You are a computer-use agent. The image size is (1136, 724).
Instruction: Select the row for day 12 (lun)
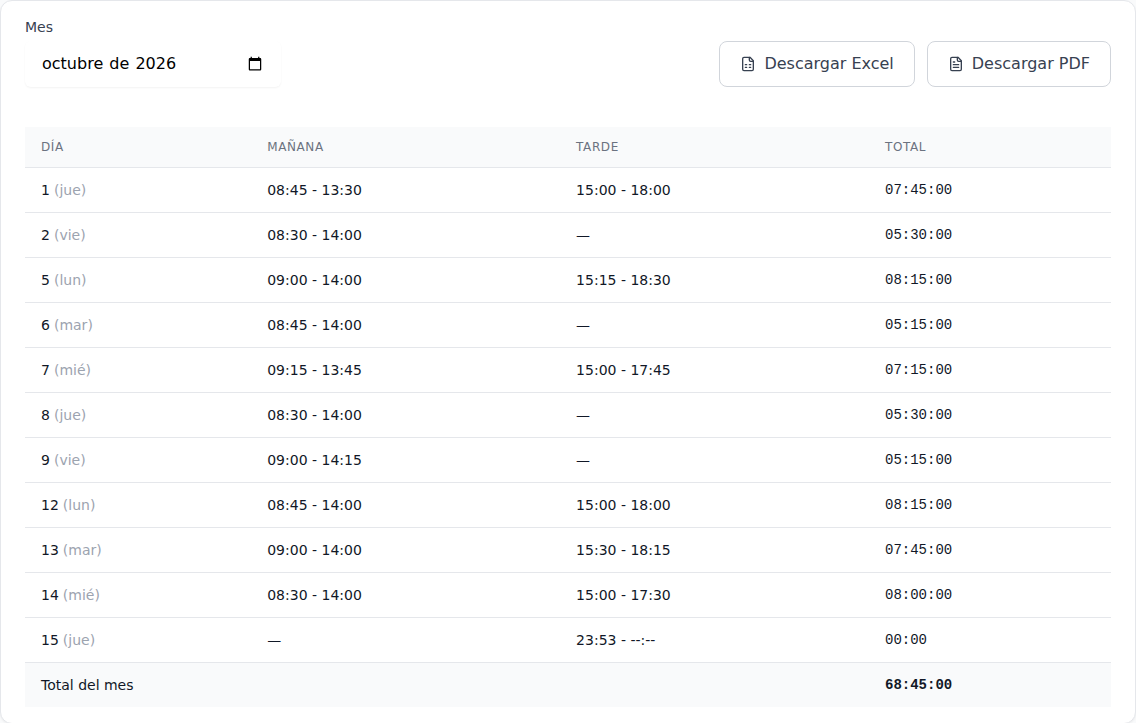click(x=567, y=505)
